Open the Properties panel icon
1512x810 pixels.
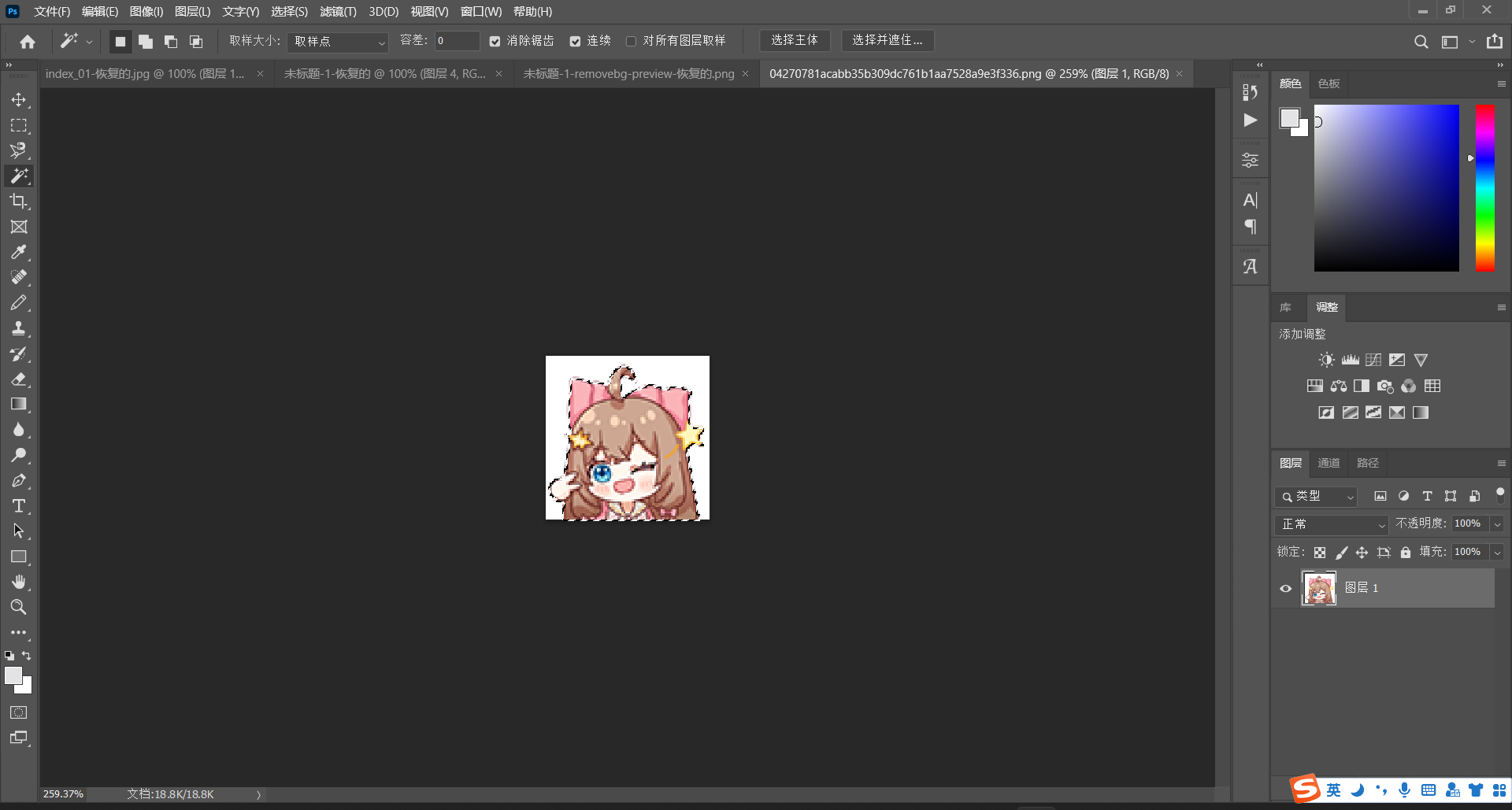pyautogui.click(x=1250, y=161)
